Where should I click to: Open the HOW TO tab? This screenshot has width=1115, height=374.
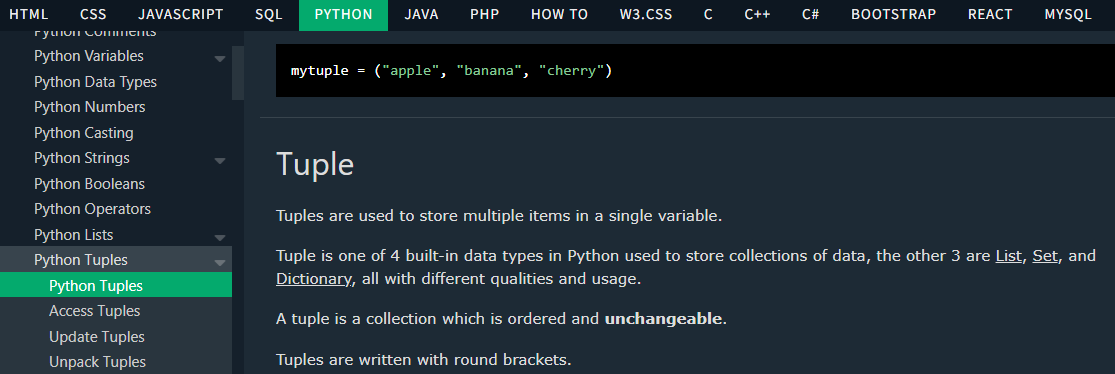point(560,14)
